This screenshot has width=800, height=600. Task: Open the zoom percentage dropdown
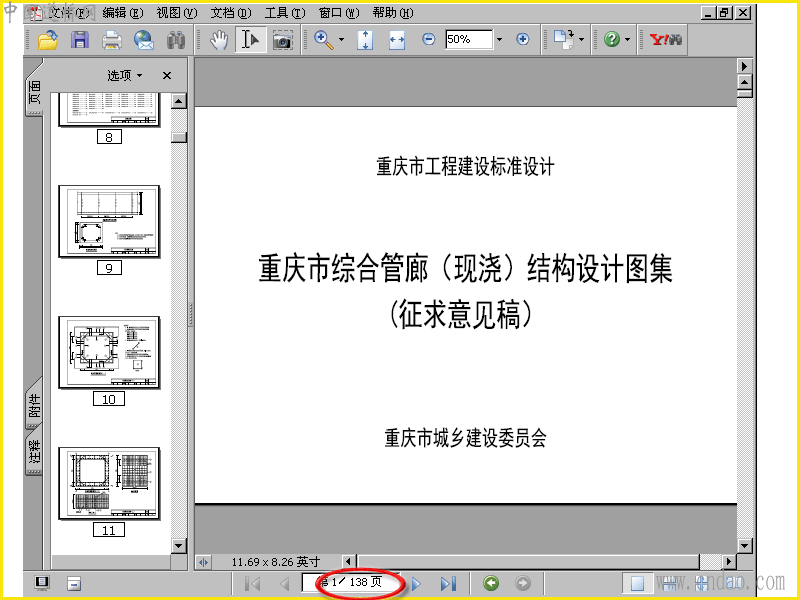tap(499, 39)
